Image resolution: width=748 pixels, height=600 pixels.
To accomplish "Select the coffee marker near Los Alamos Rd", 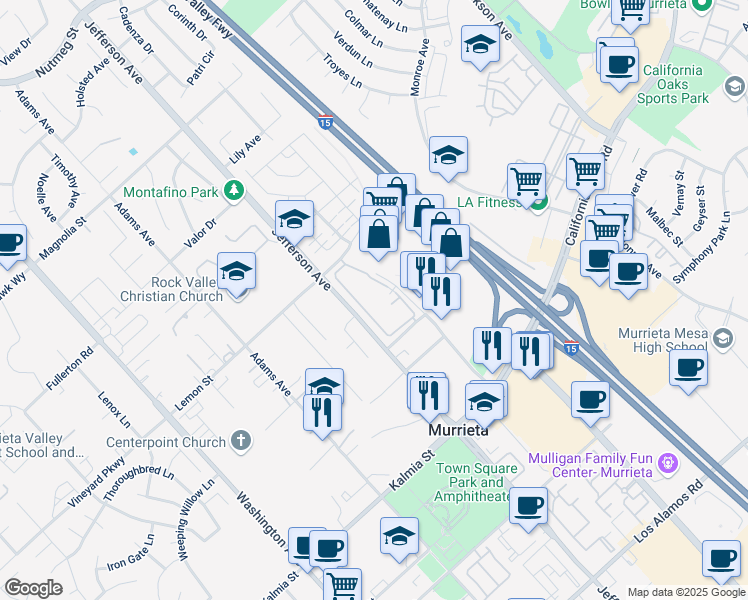I will [x=722, y=560].
